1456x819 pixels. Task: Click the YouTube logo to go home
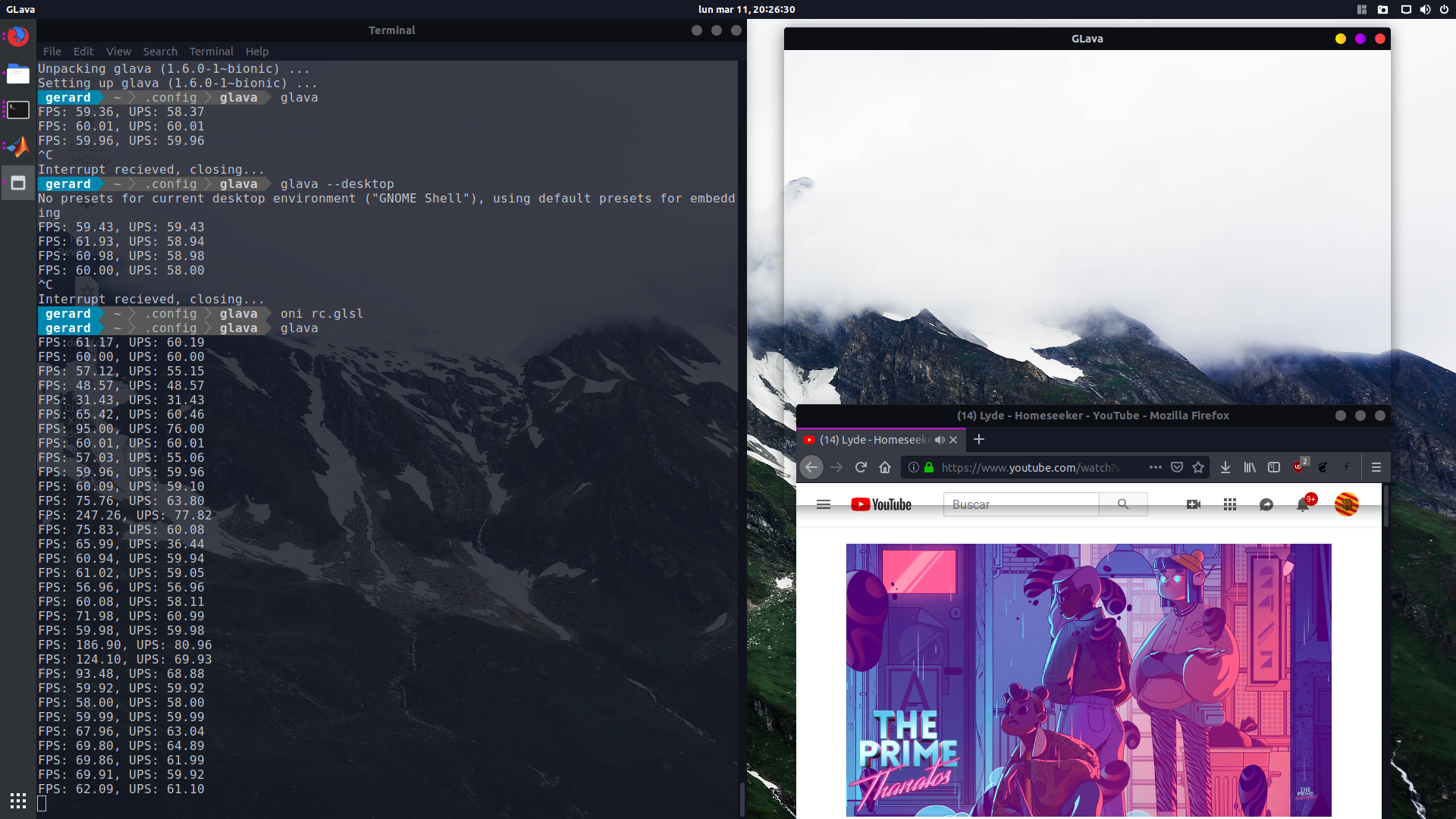[880, 504]
